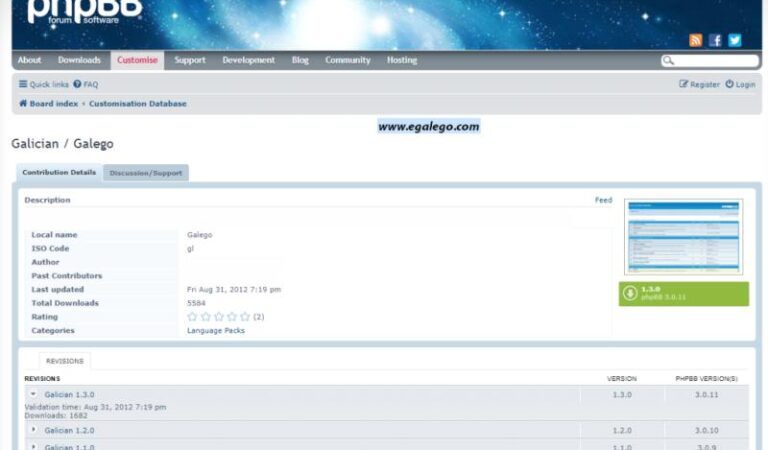Click the www.egalego.com banner text

click(x=429, y=126)
